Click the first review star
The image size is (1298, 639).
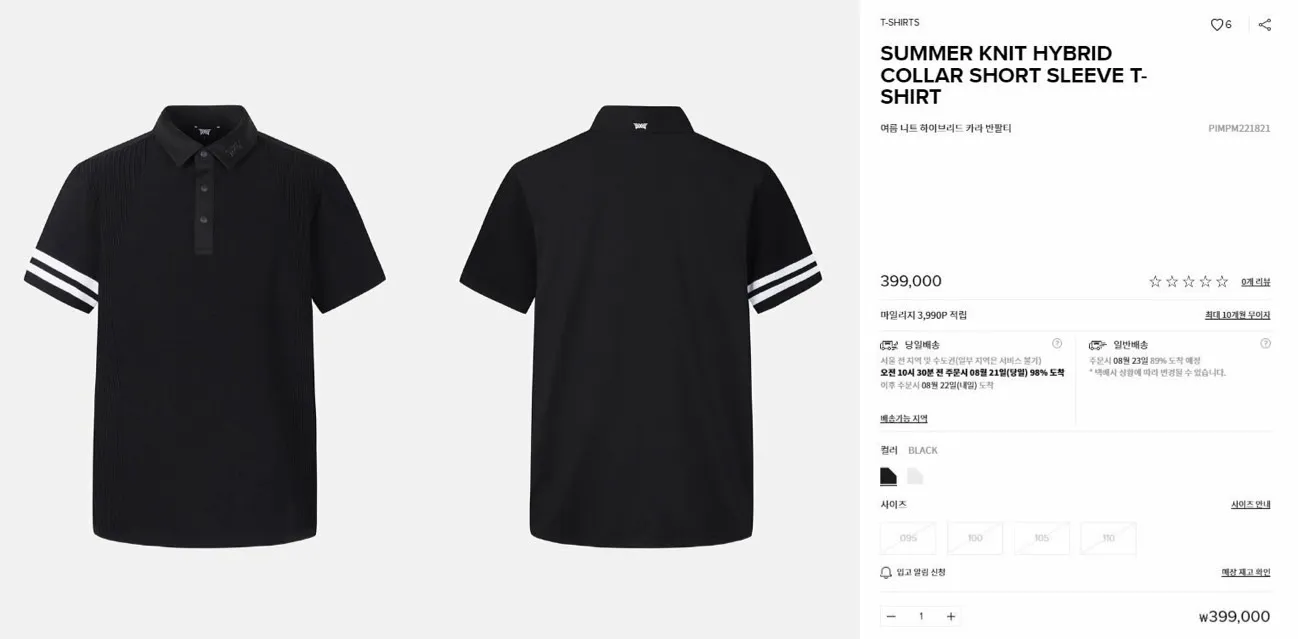click(1155, 282)
